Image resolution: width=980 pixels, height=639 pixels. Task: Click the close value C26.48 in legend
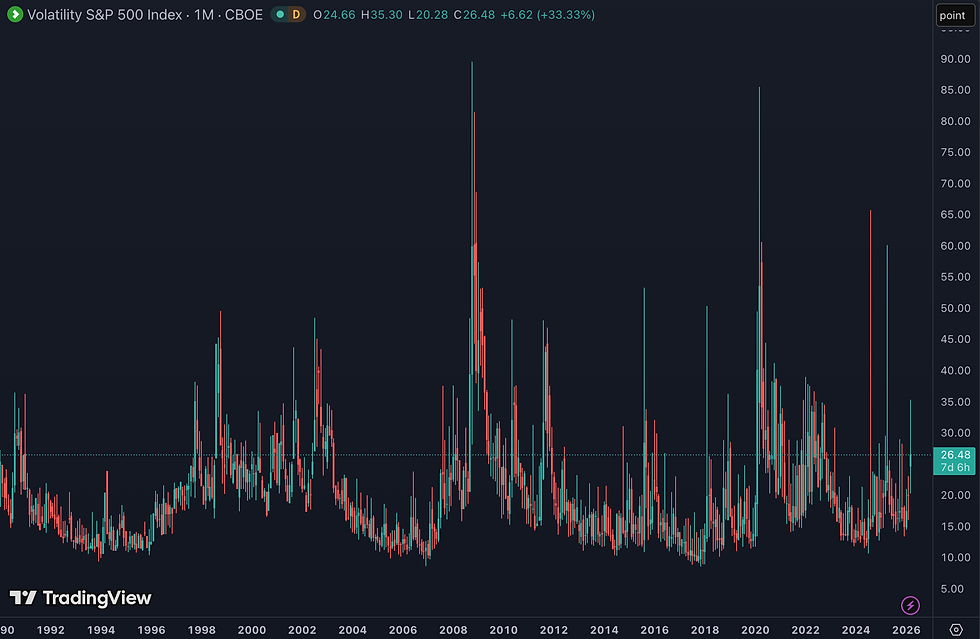[x=474, y=14]
